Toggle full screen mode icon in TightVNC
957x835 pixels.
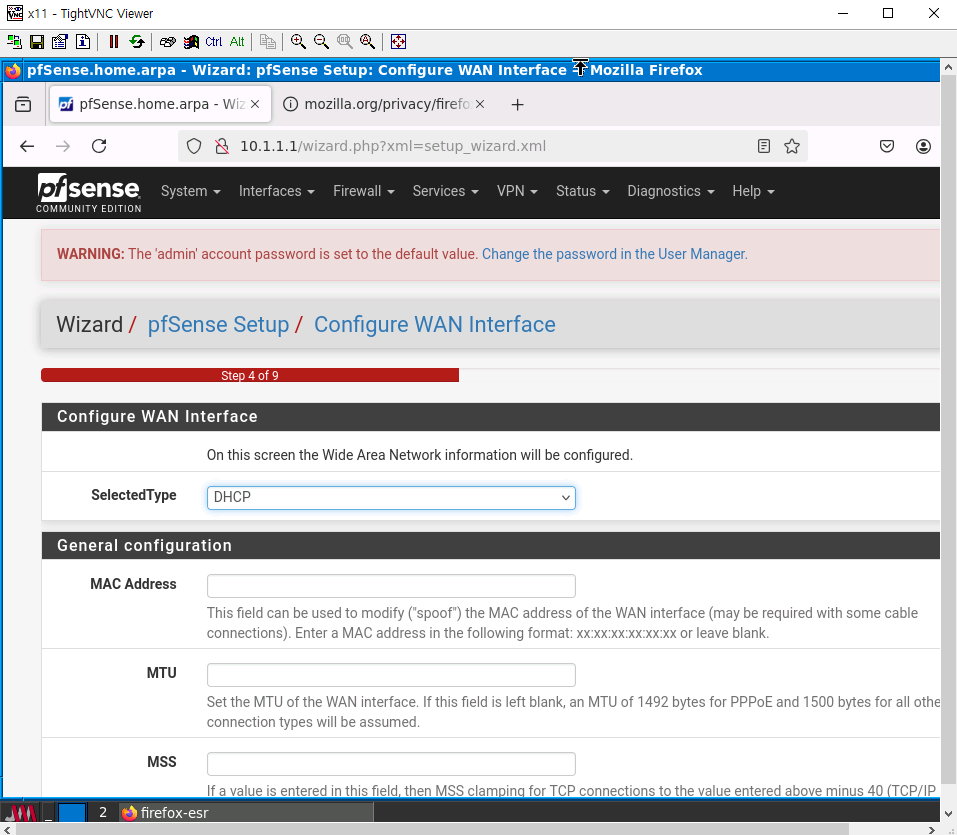pos(398,42)
